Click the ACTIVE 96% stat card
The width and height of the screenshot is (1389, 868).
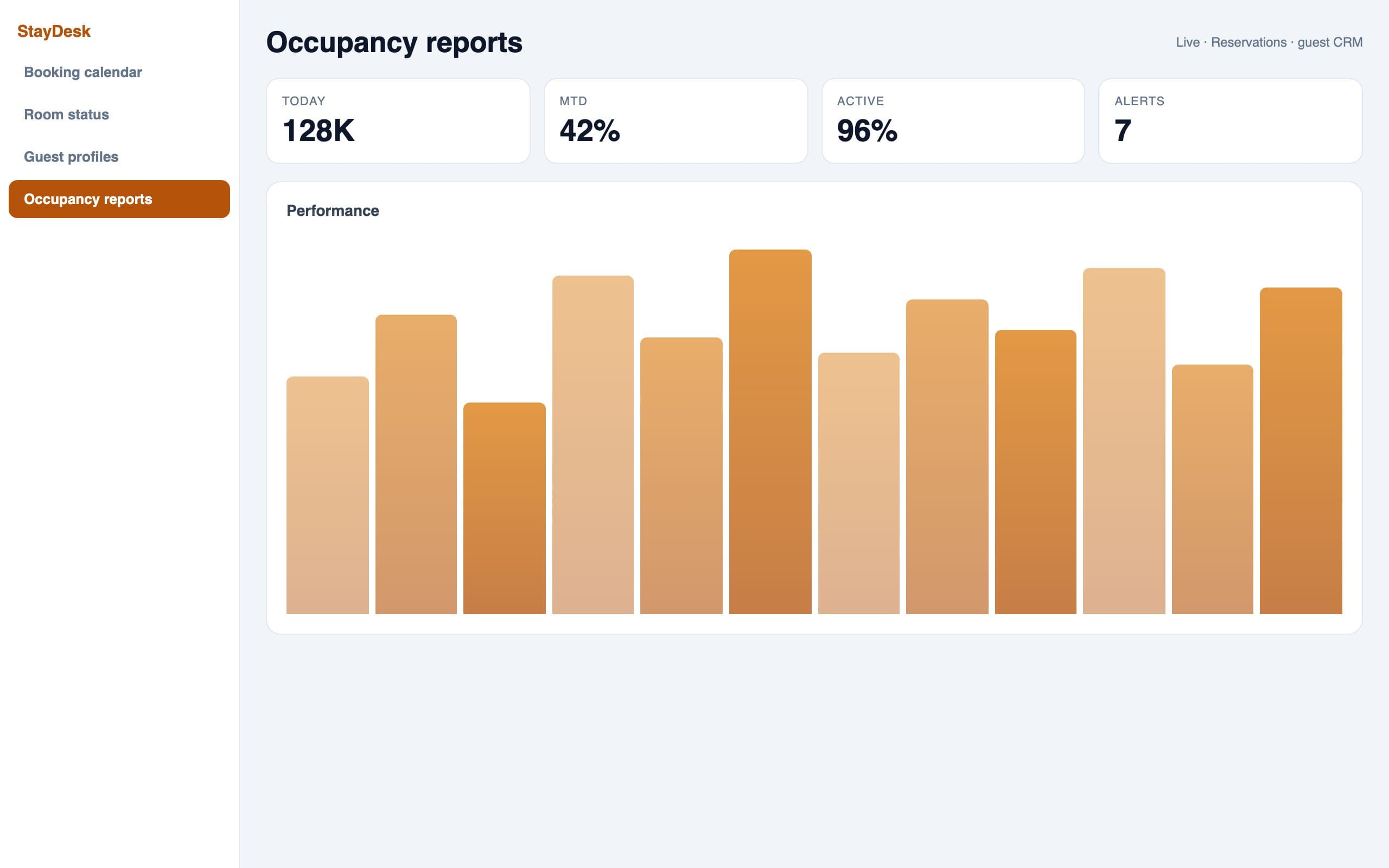(953, 121)
